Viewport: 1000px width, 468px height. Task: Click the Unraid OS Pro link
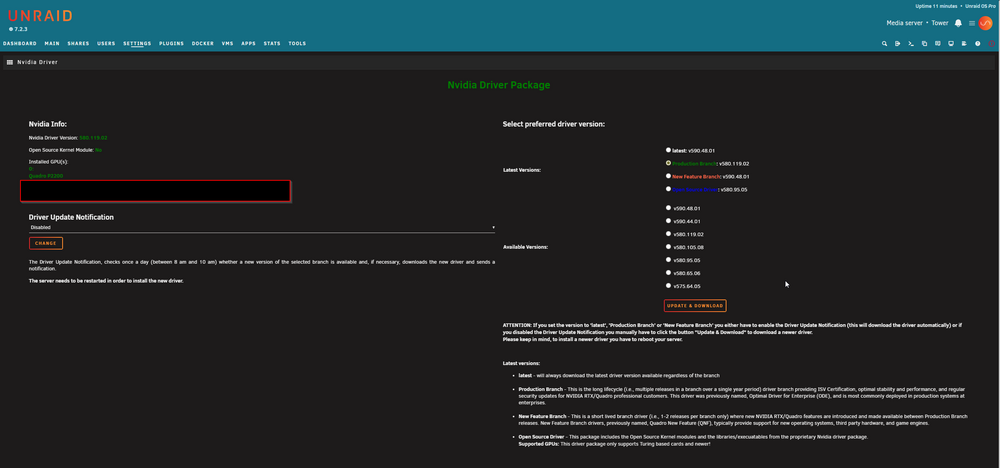click(x=981, y=6)
